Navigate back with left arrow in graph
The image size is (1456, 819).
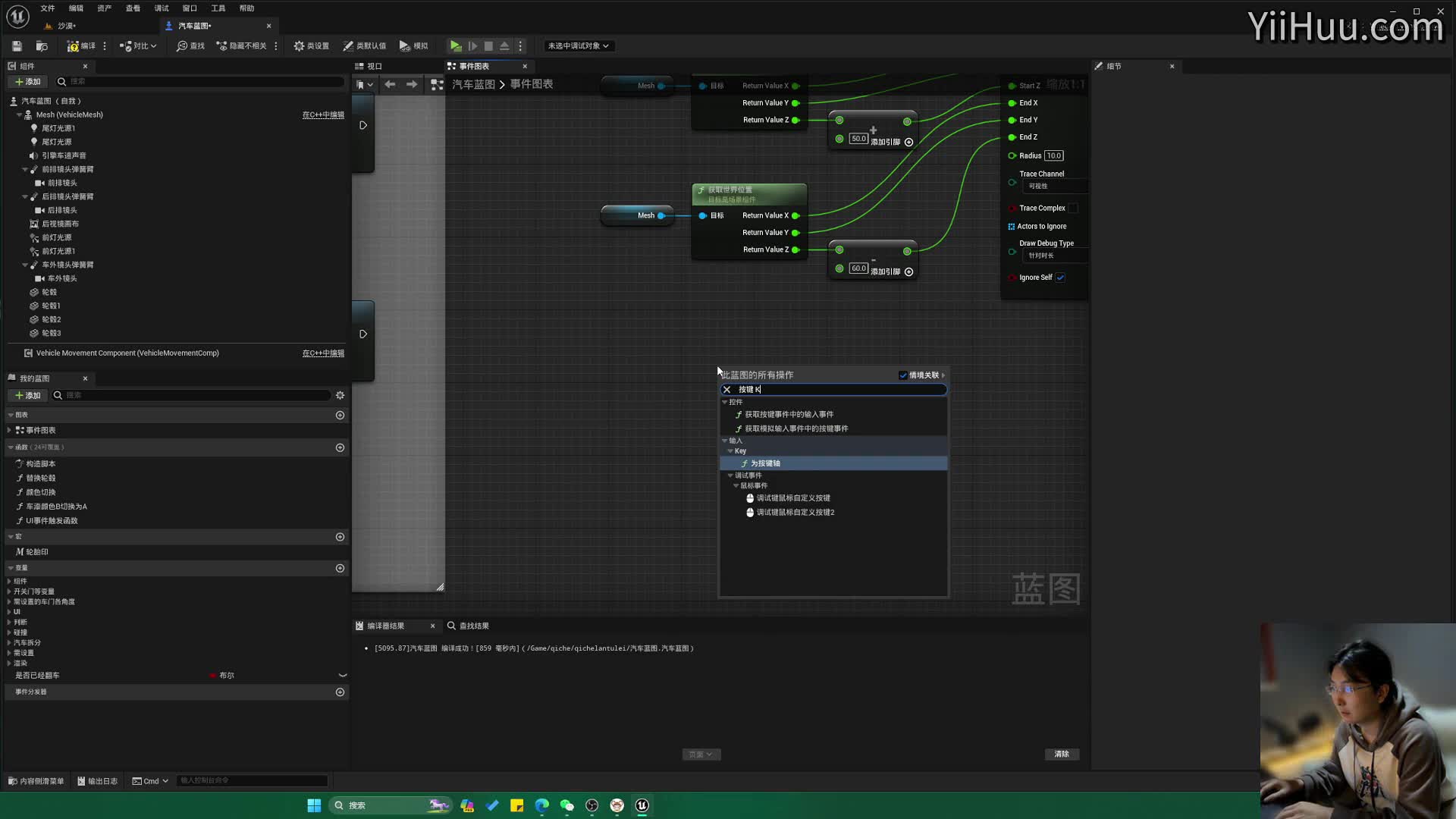pyautogui.click(x=390, y=84)
